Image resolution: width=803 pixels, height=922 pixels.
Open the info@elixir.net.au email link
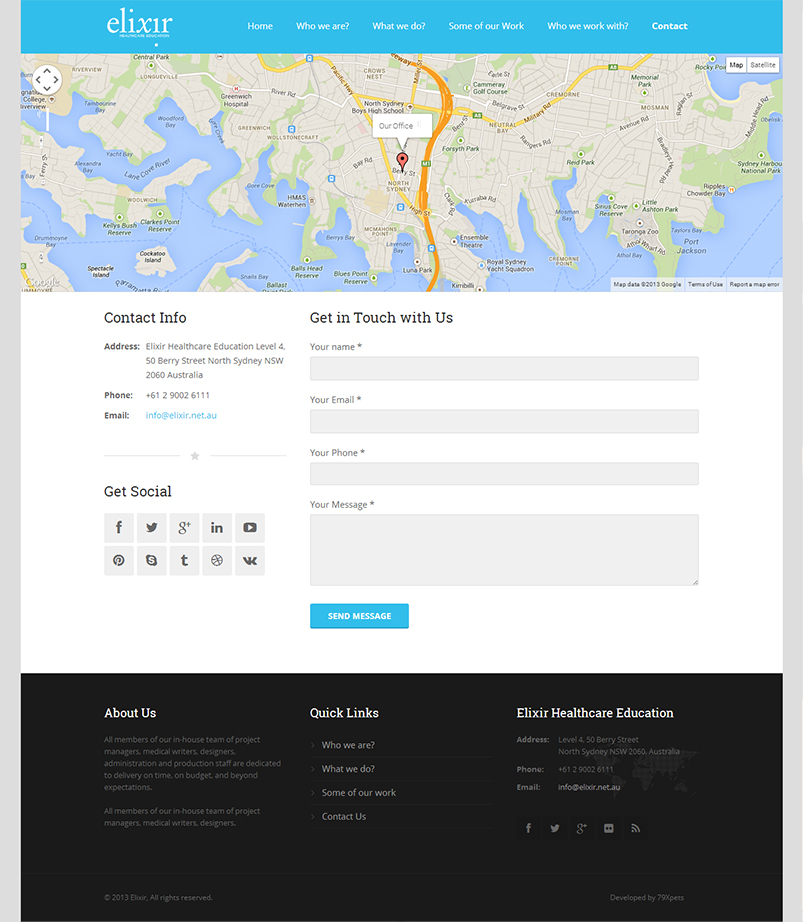181,415
